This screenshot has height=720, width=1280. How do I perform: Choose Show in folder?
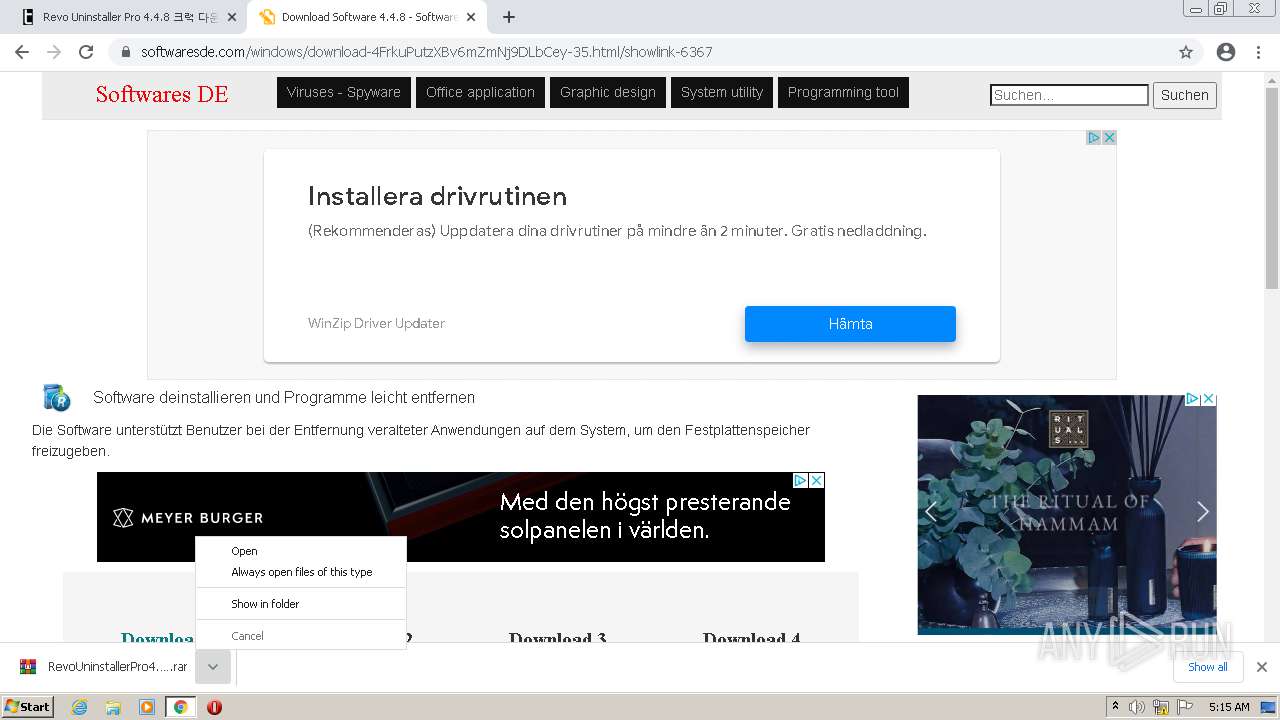click(x=265, y=604)
